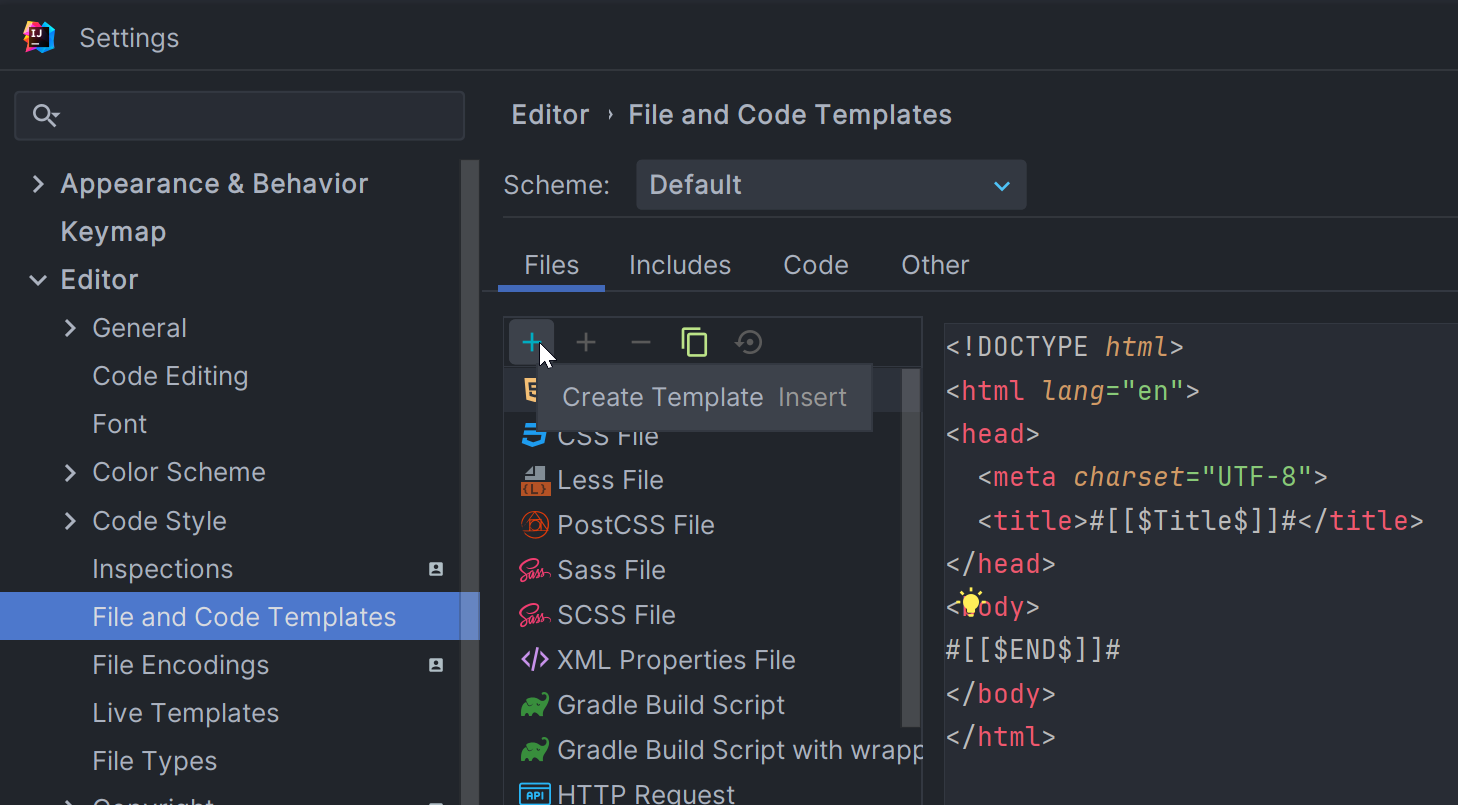Screen dimensions: 1458x805
Task: Click the Copy Template icon
Action: (x=694, y=343)
